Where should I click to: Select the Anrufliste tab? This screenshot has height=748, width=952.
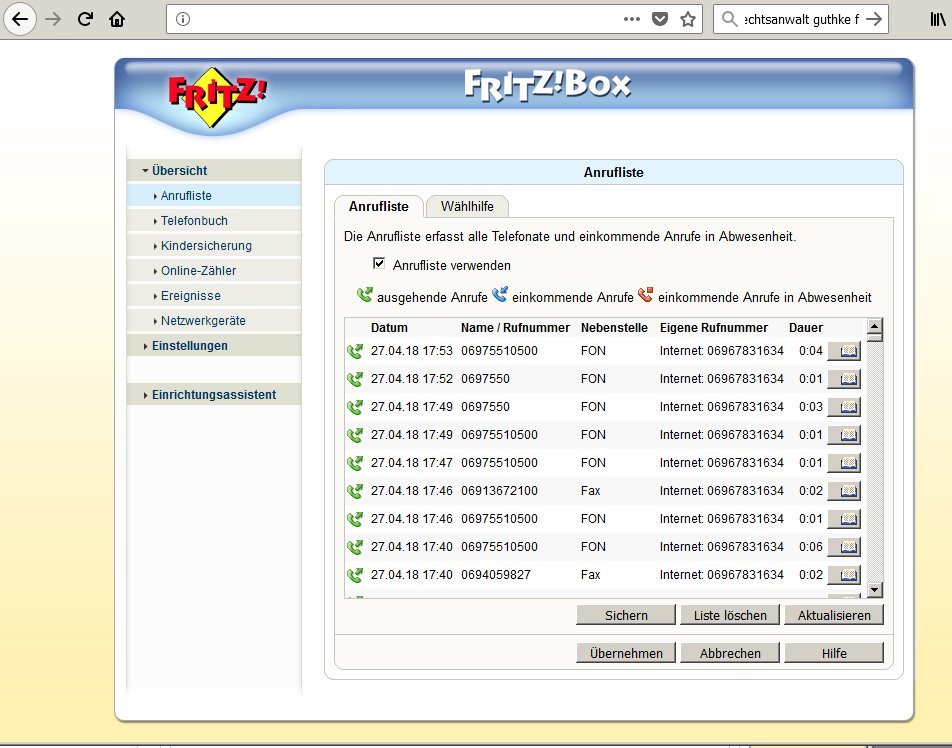(378, 206)
